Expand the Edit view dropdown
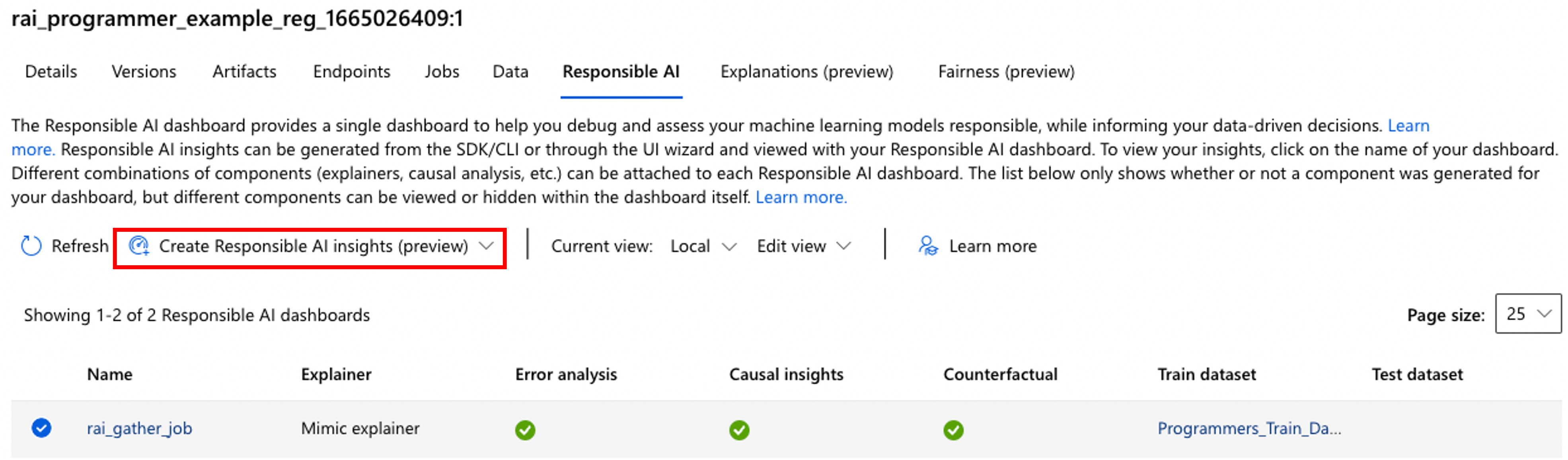Viewport: 1568px width, 460px height. (803, 246)
